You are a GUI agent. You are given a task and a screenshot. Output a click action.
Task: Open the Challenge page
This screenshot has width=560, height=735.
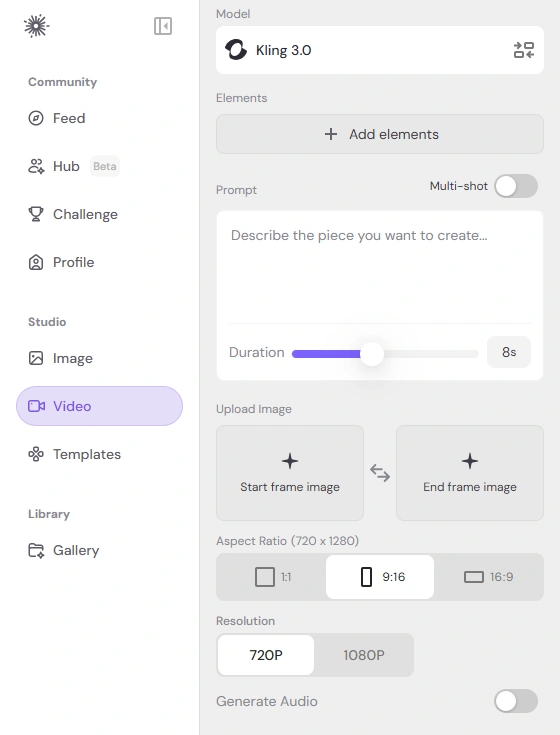[x=99, y=214]
